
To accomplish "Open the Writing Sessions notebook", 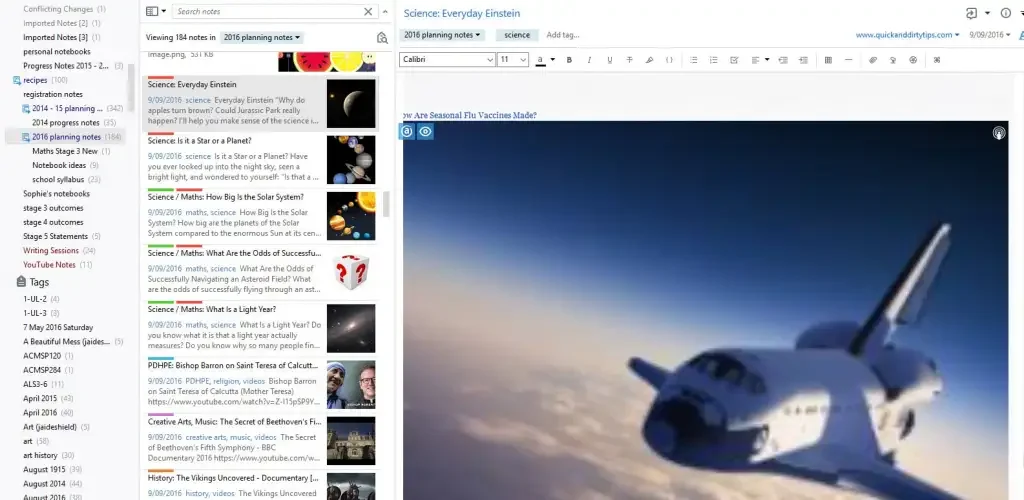I will coord(50,251).
